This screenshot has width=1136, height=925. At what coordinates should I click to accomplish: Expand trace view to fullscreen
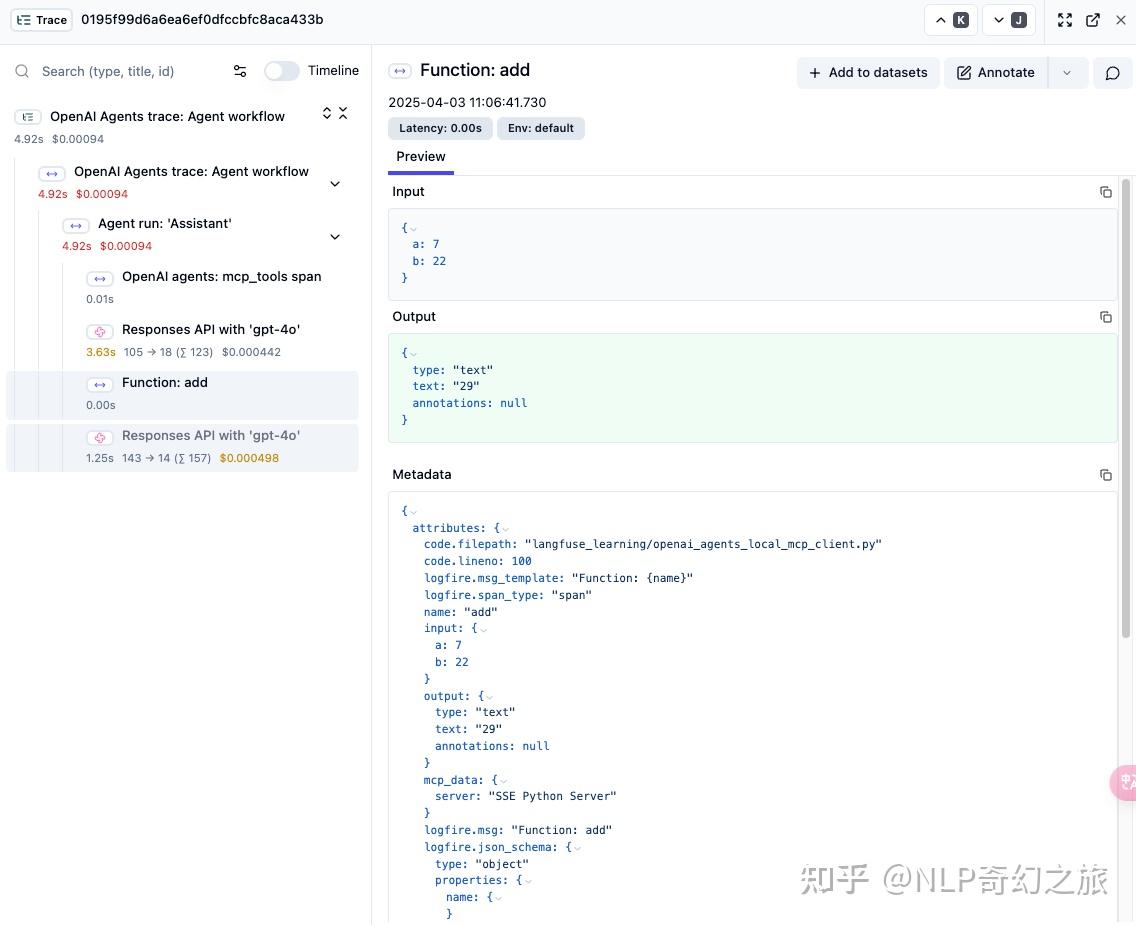1064,19
